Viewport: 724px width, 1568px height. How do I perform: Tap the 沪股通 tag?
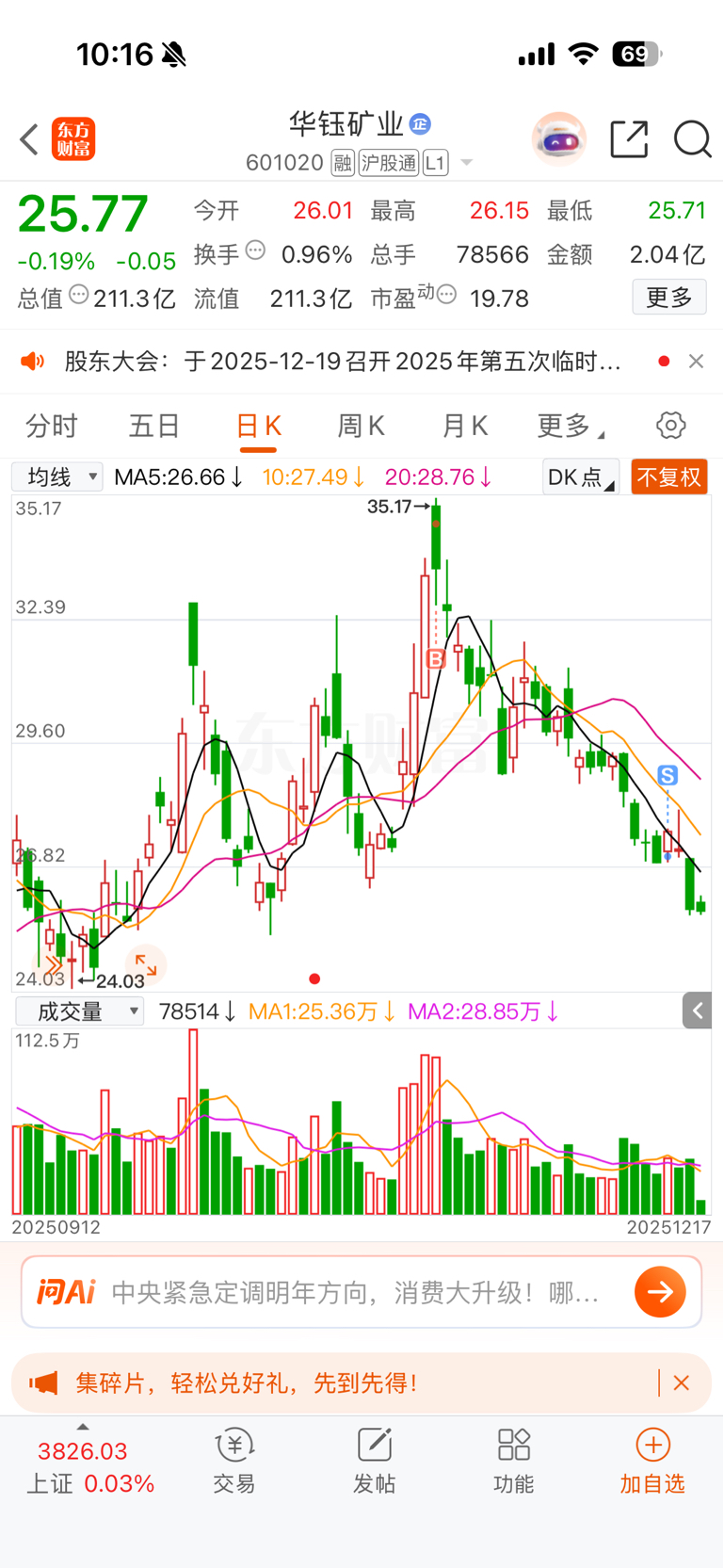(x=388, y=163)
